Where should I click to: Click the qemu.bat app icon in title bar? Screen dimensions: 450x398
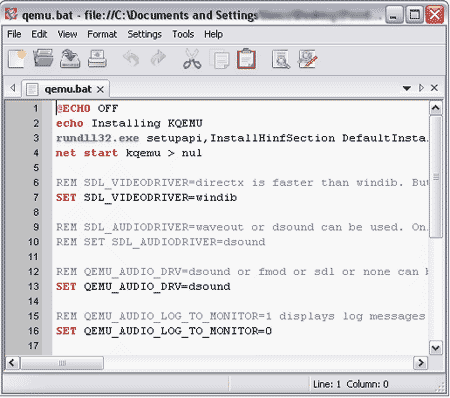point(11,14)
